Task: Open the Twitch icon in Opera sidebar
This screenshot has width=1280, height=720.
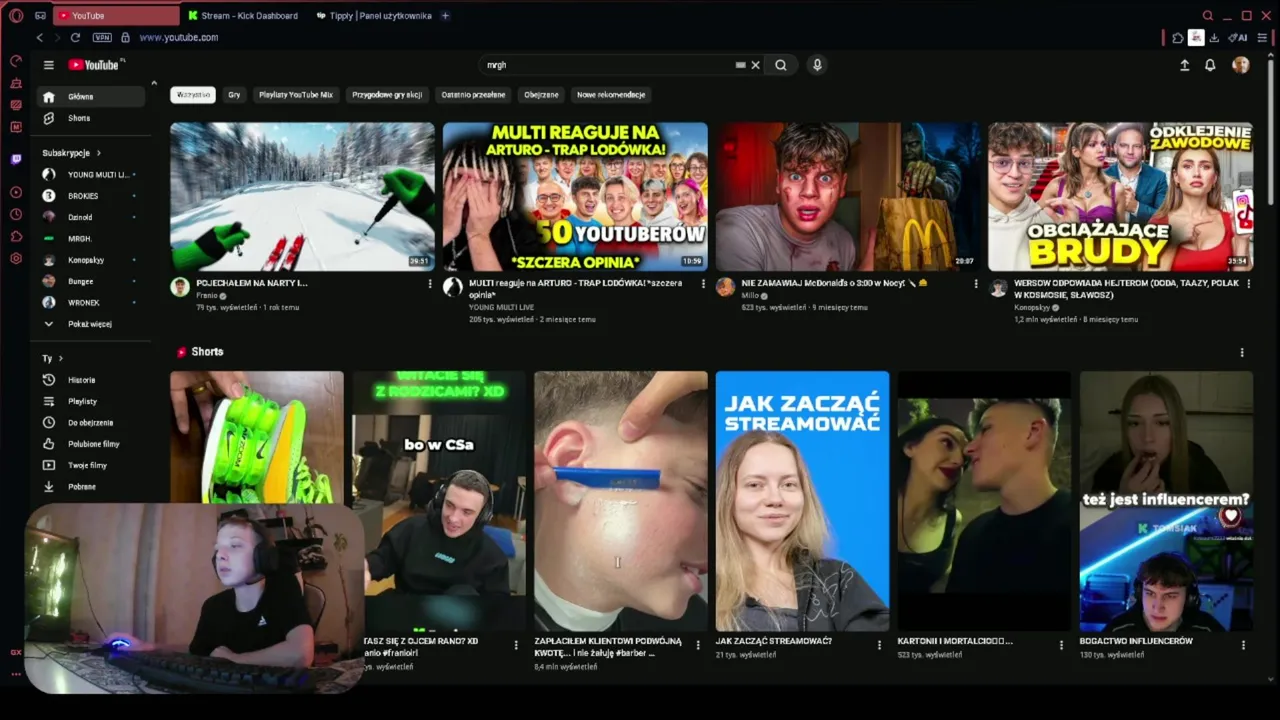Action: point(16,159)
